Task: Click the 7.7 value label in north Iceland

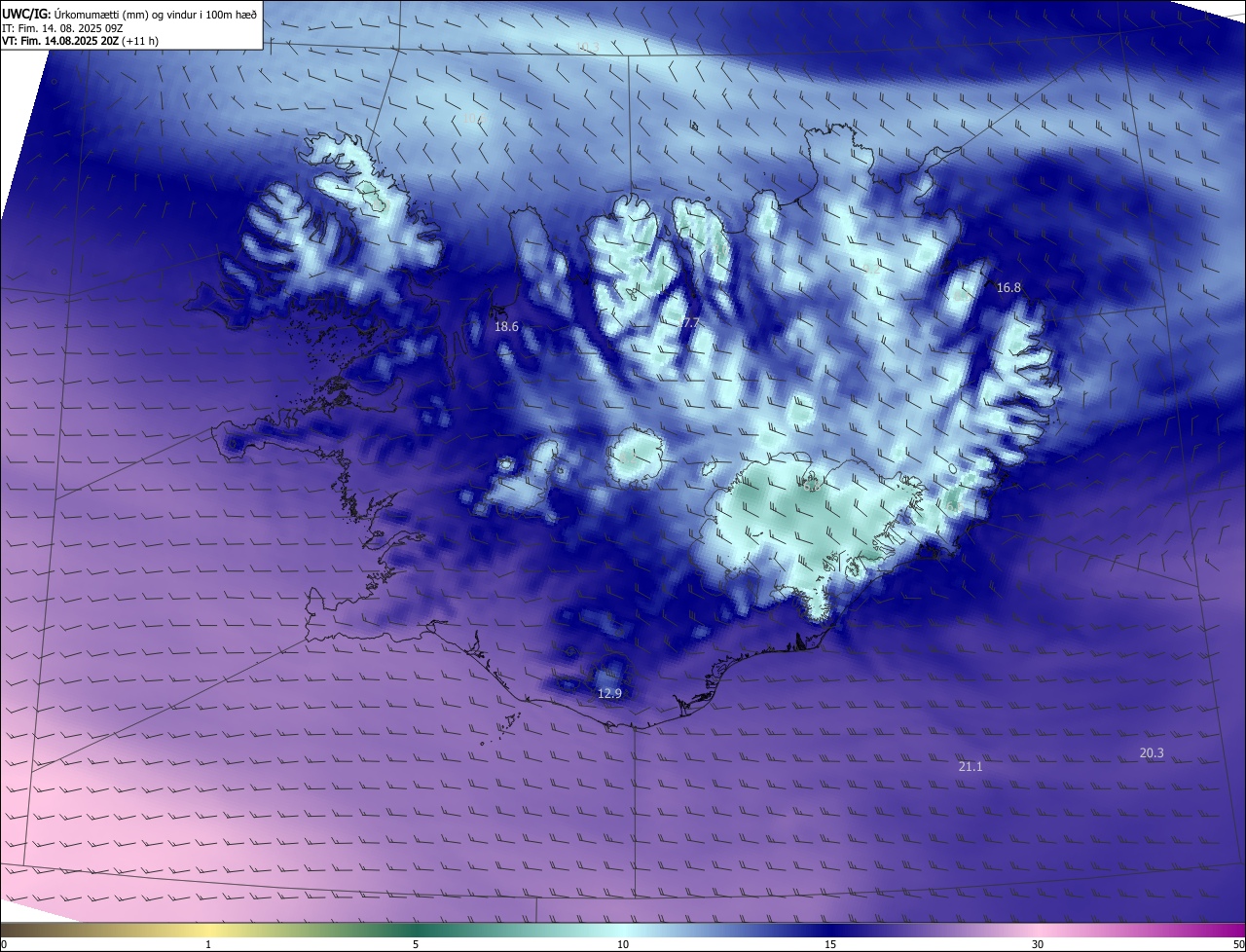Action: 690,323
